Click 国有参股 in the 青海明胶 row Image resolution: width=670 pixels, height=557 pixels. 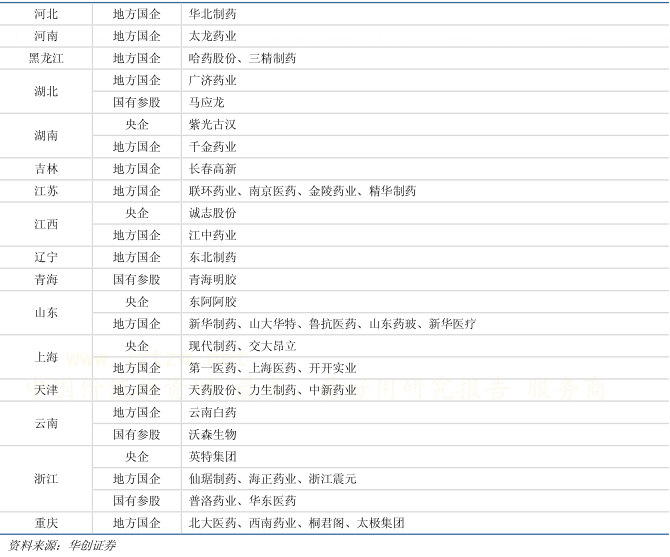137,280
